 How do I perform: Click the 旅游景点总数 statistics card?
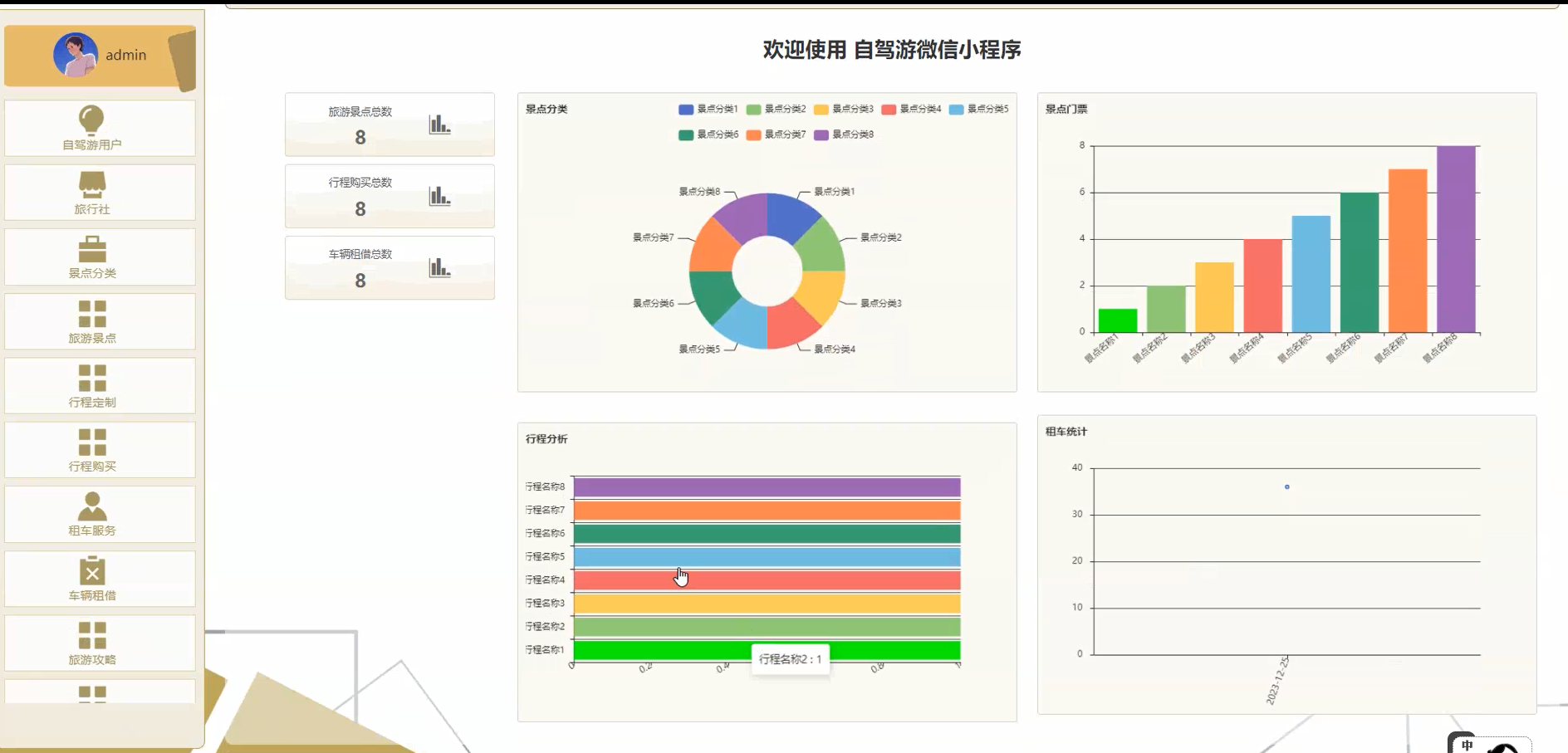pyautogui.click(x=389, y=125)
